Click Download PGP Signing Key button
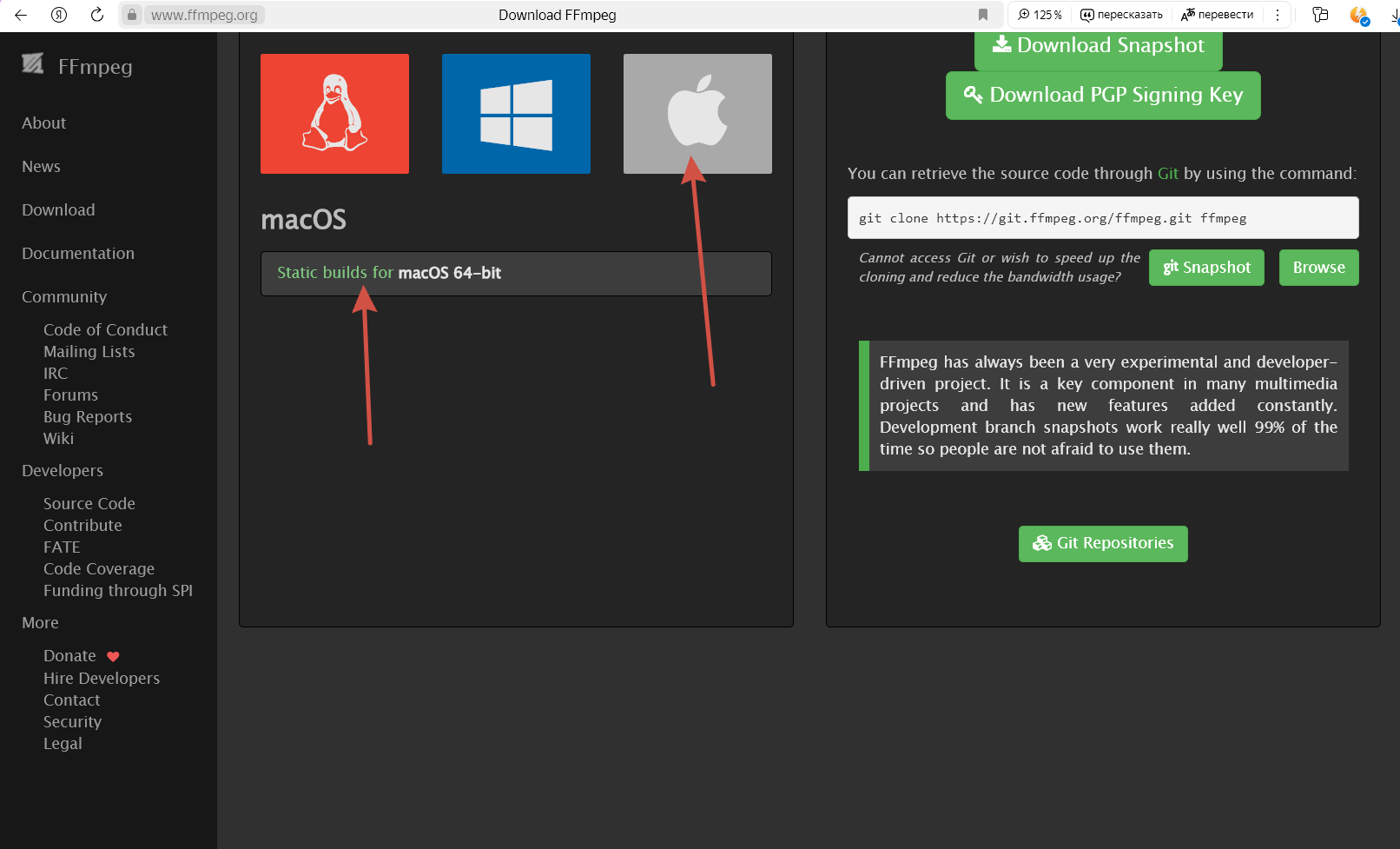The width and height of the screenshot is (1400, 849). click(x=1103, y=96)
